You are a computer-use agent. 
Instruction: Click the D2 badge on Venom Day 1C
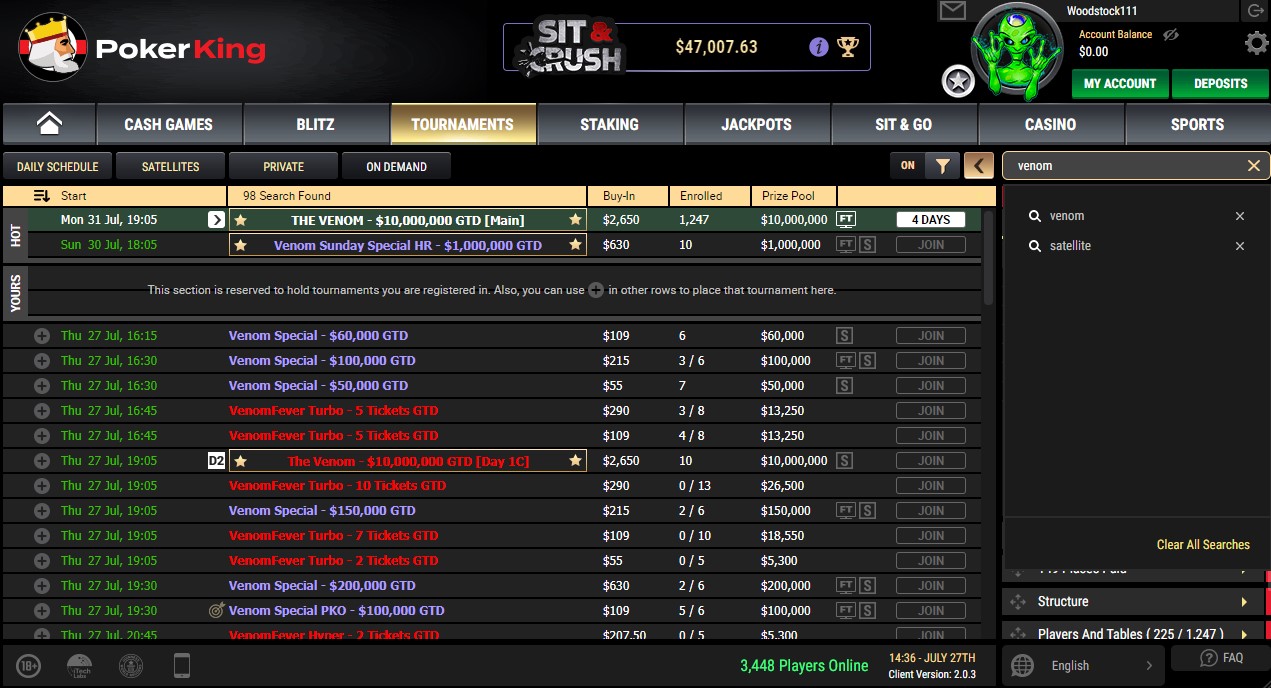tap(216, 461)
